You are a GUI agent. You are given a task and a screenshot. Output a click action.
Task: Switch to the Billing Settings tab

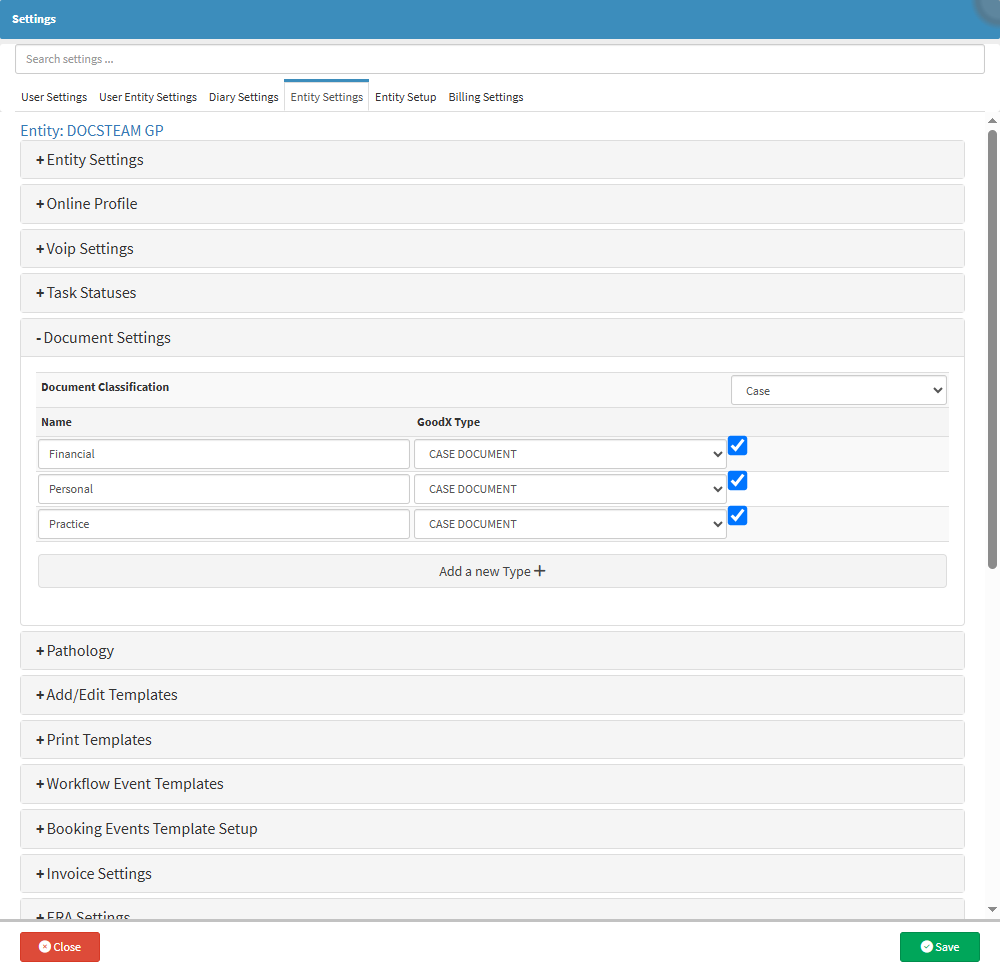point(486,97)
